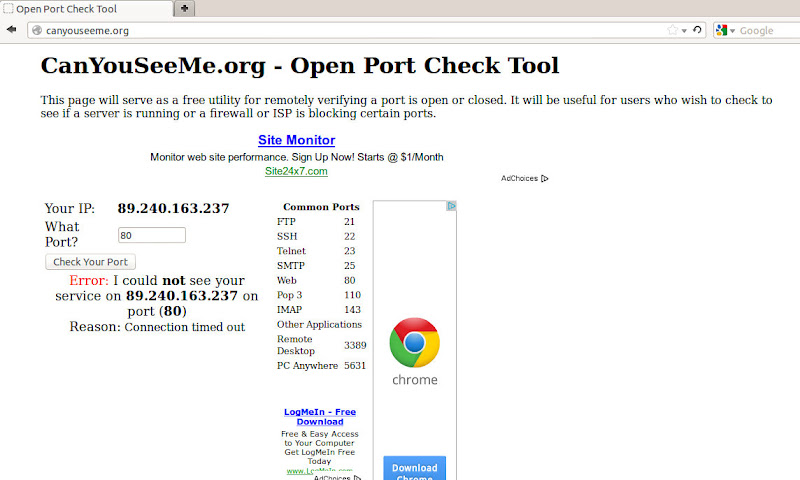
Task: Click the Google search engine icon
Action: tap(721, 30)
